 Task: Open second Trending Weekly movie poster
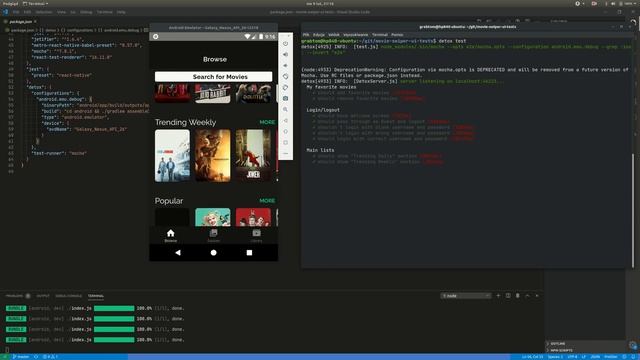[213, 156]
